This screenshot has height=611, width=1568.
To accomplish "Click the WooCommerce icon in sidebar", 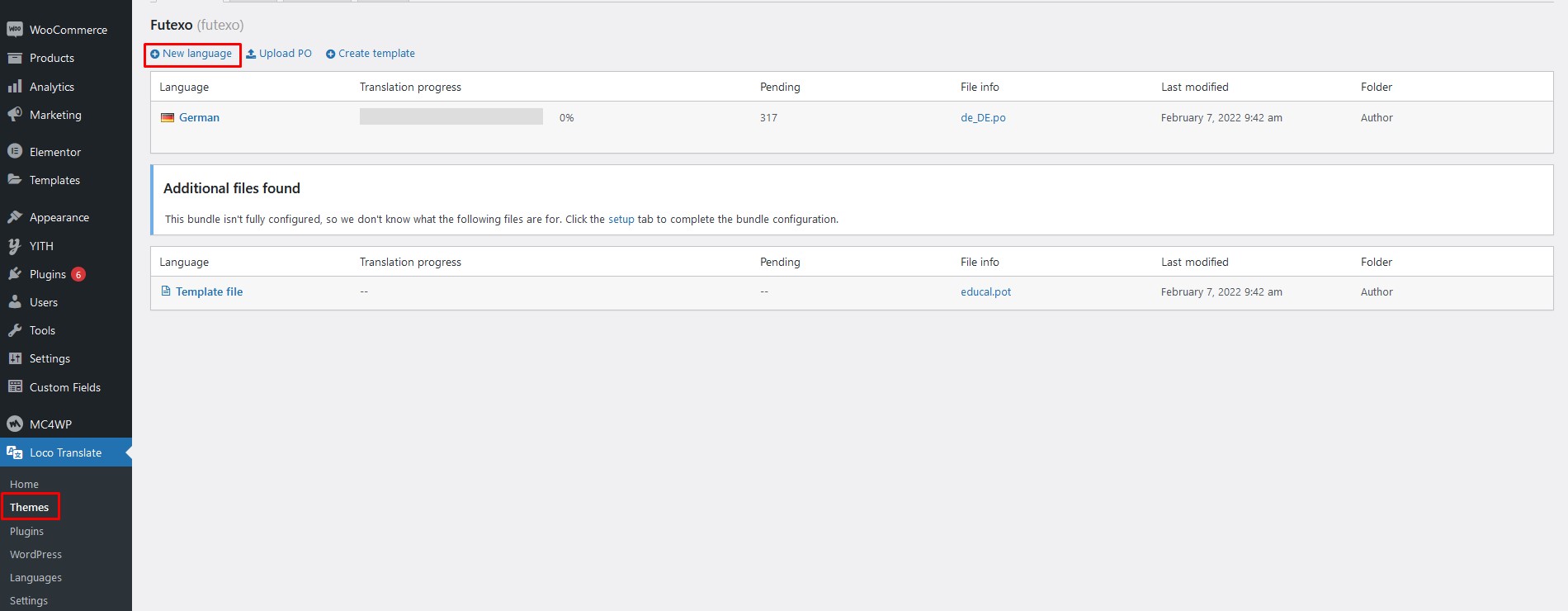I will (14, 30).
